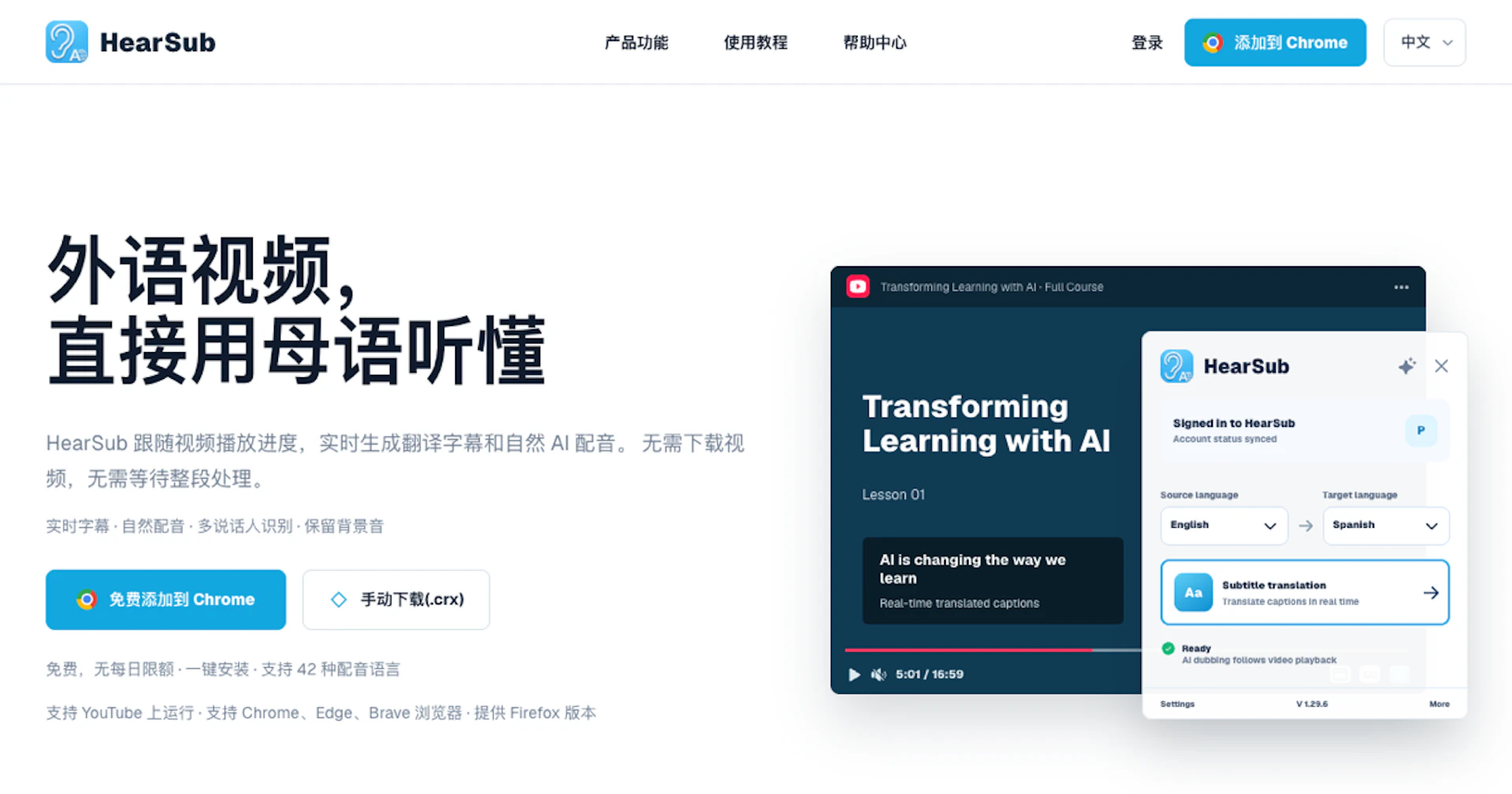Screen dimensions: 1512x794
Task: Click the diamond icon beside 手动下载(.crx)
Action: 339,599
